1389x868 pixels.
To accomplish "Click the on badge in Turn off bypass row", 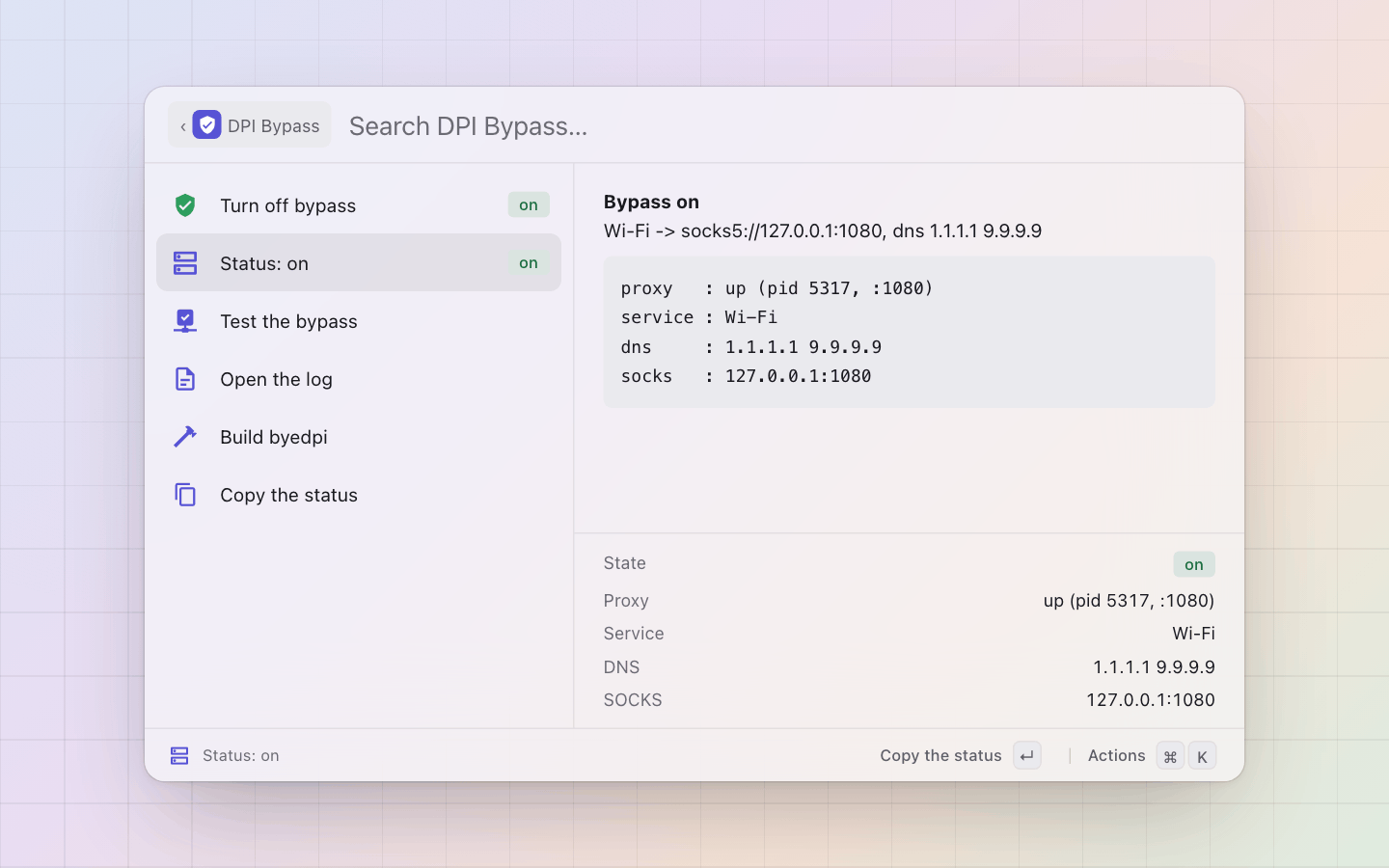I will [529, 204].
